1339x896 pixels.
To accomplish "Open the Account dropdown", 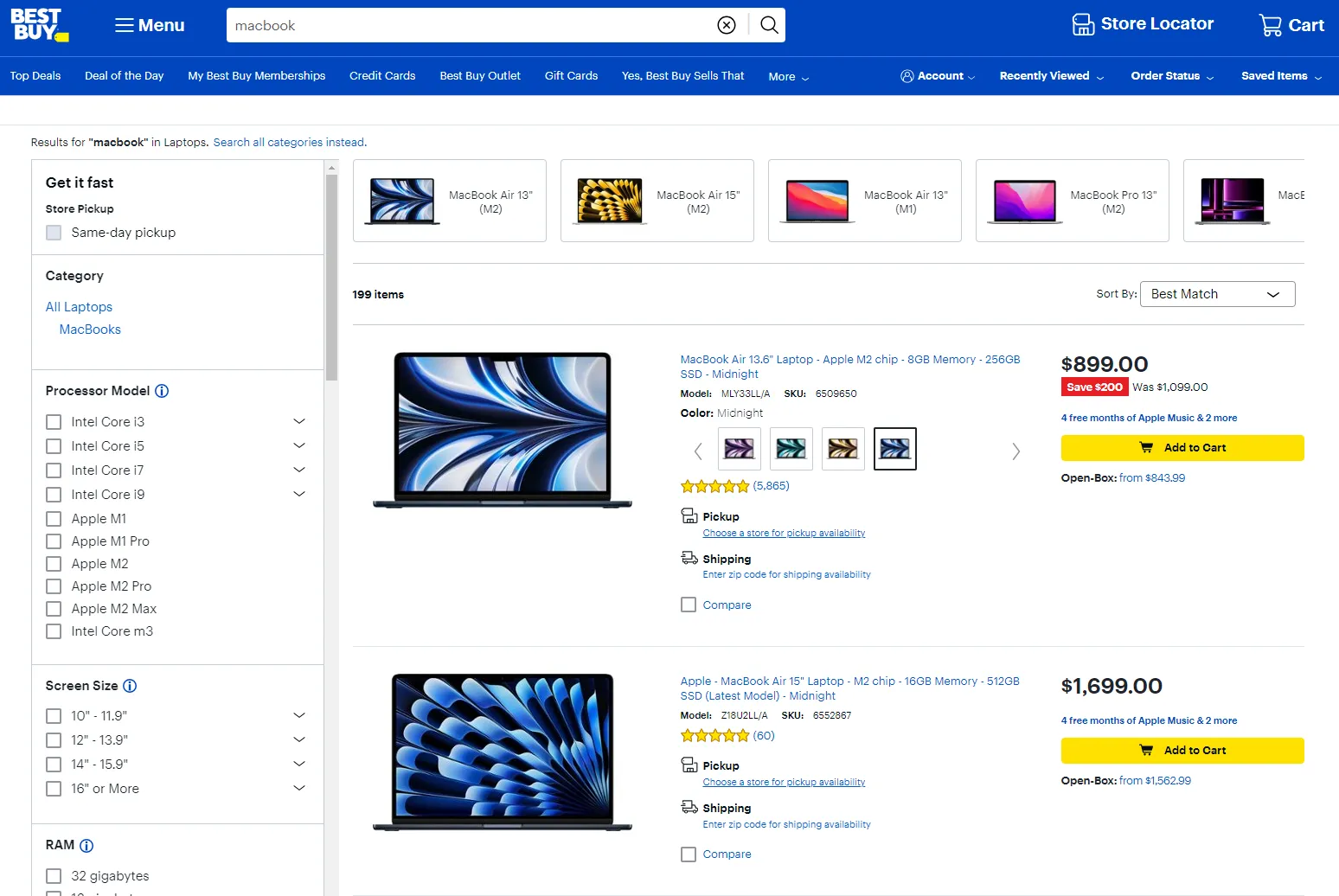I will [939, 76].
